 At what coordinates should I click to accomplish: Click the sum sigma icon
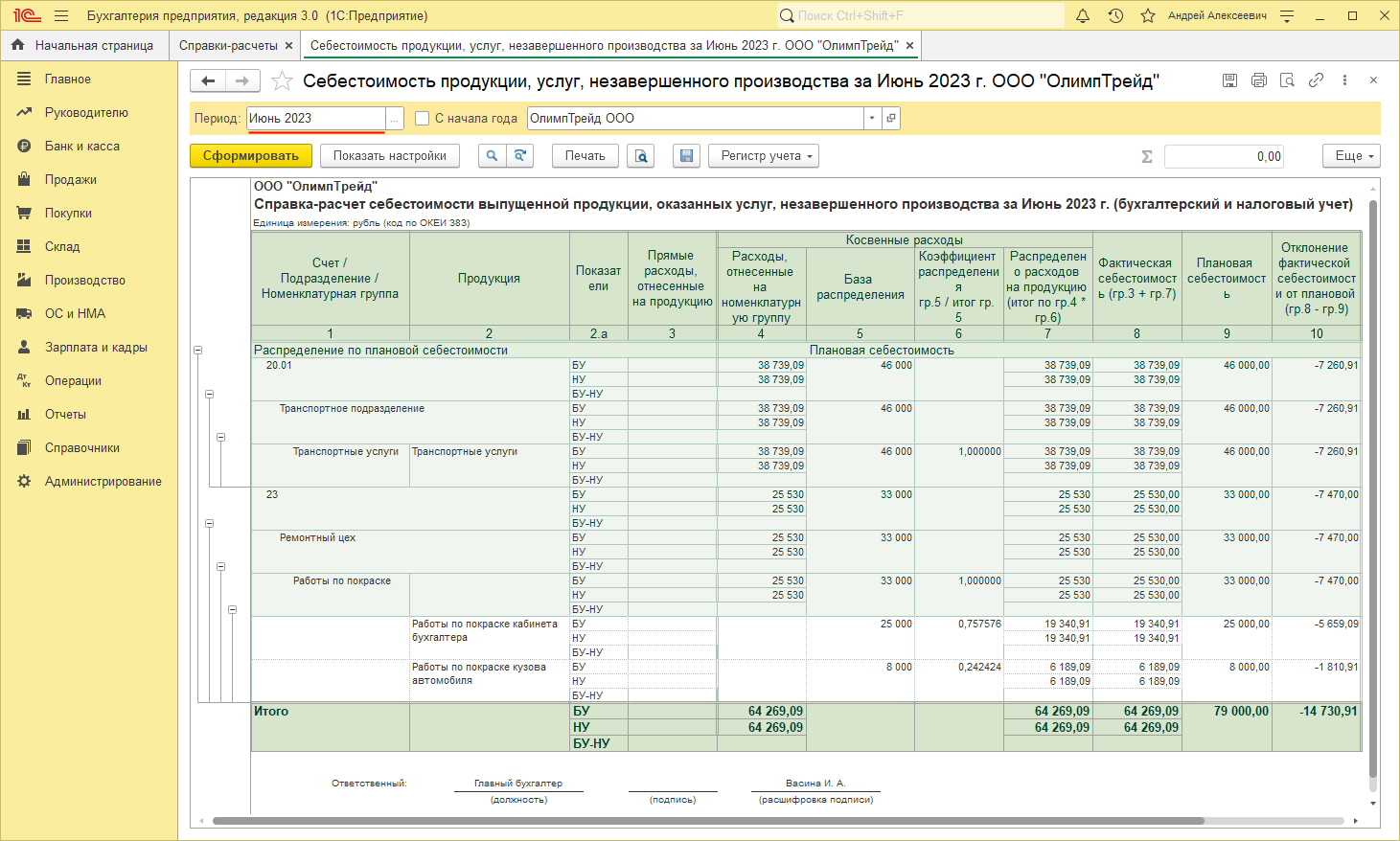click(1147, 157)
